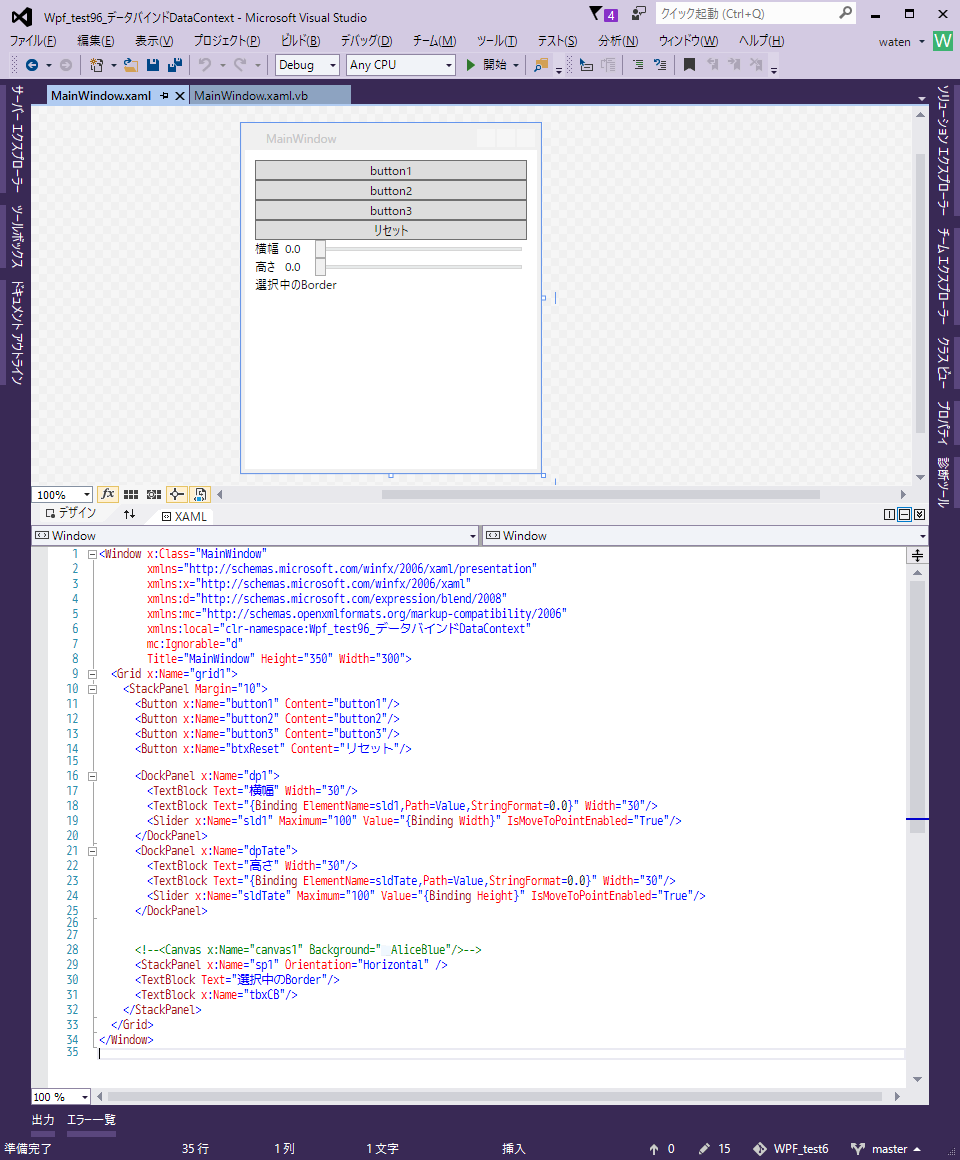Toggle snap to snaplines button
Viewport: 960px width, 1160px height.
pos(177,494)
